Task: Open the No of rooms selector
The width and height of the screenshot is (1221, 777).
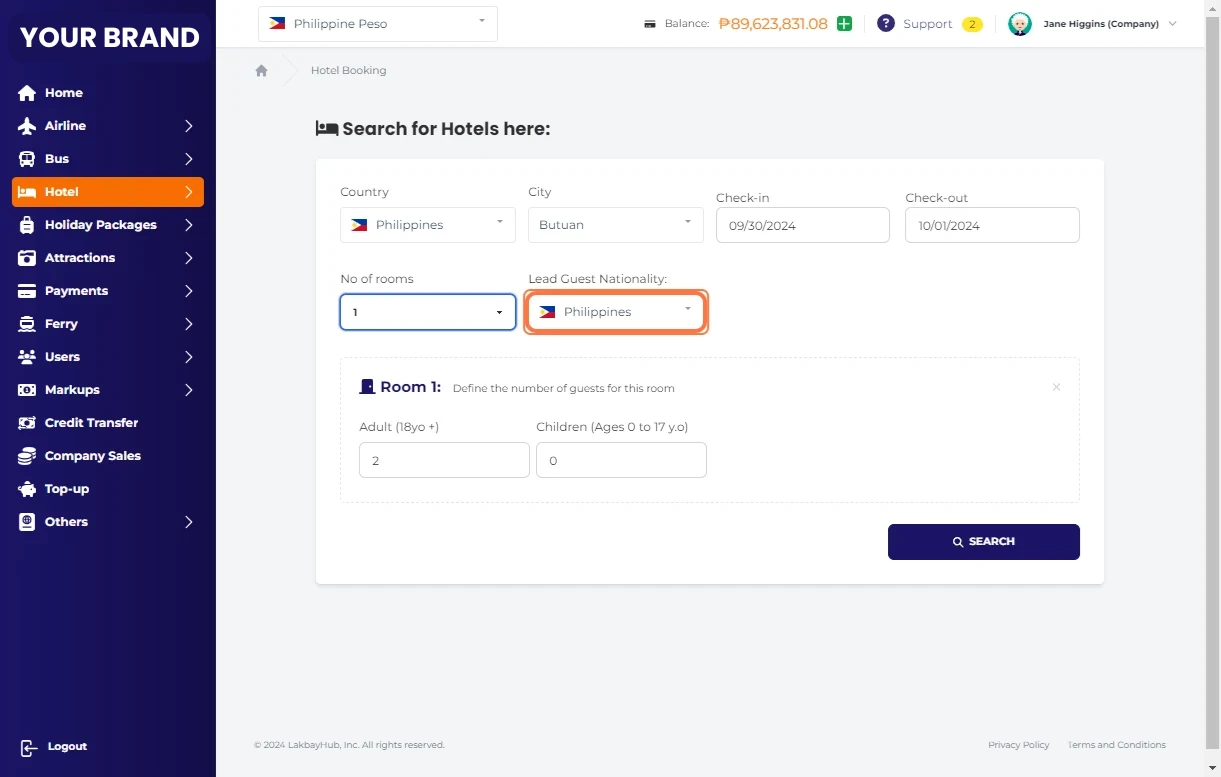Action: click(x=427, y=312)
